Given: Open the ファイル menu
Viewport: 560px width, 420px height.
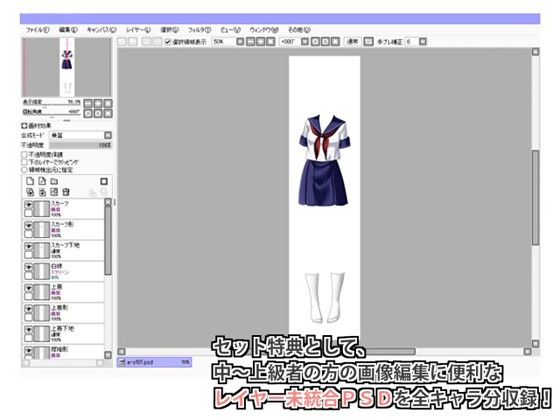Looking at the screenshot, I should pos(38,30).
